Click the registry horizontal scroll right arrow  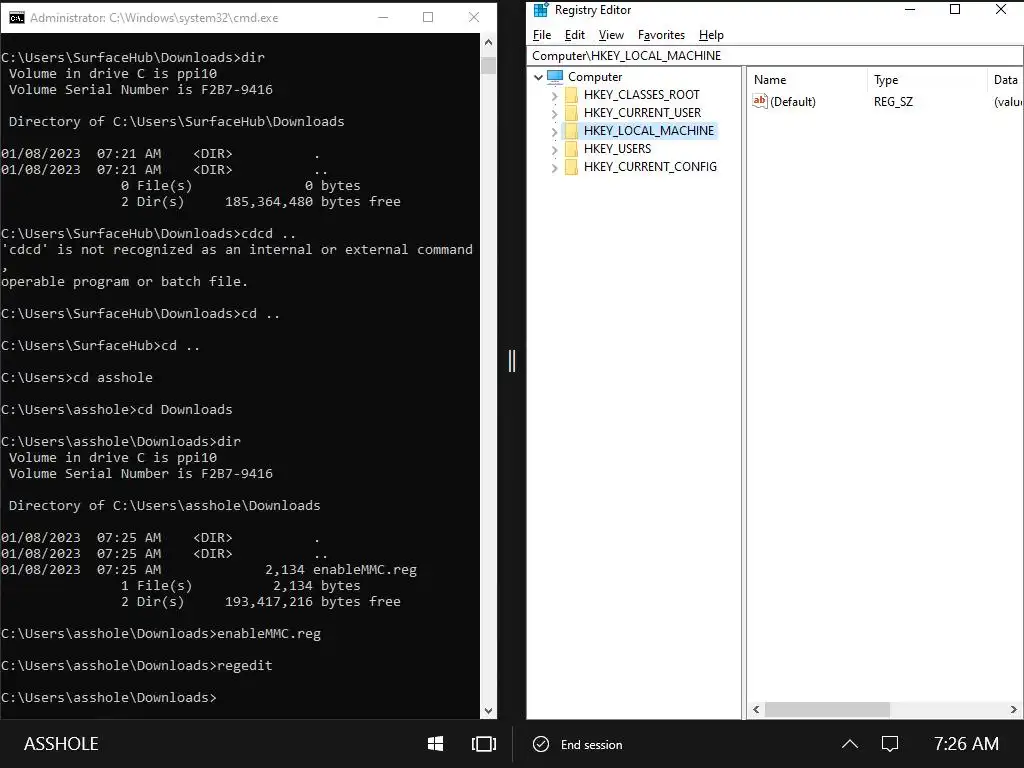1014,709
